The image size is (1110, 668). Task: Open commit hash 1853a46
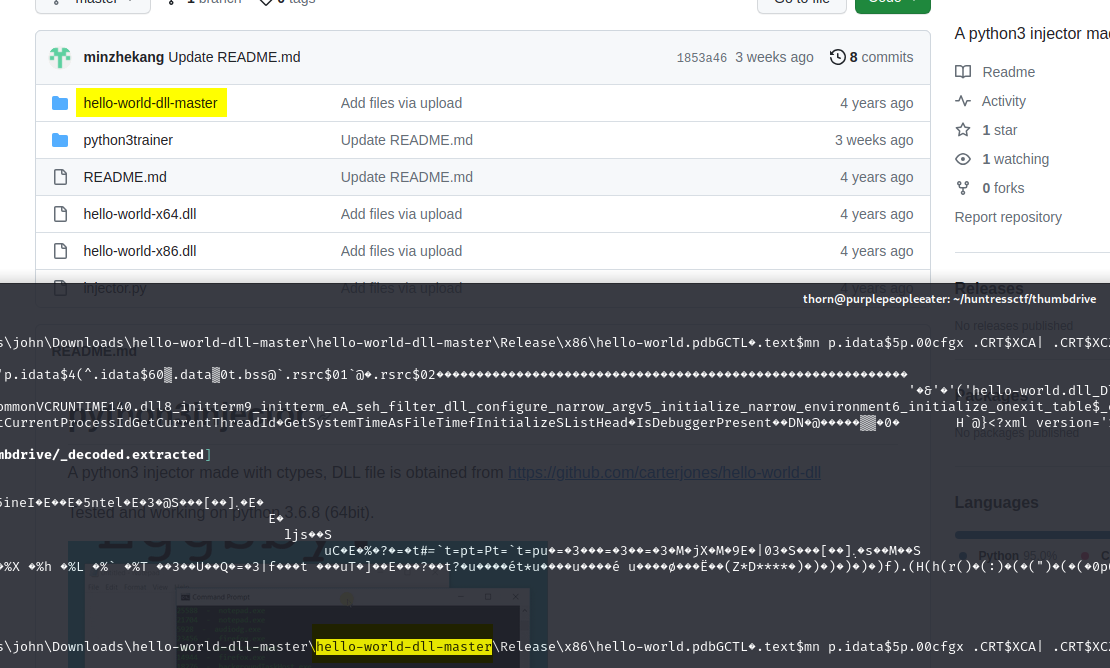702,57
